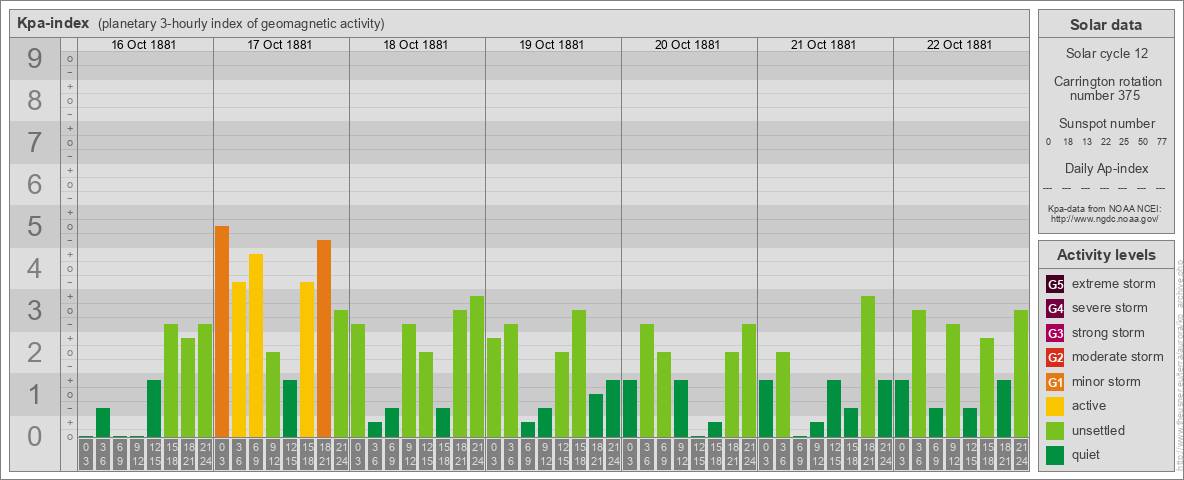Click the 22 Oct 21–24h bar
This screenshot has width=1184, height=480.
[x=1020, y=374]
